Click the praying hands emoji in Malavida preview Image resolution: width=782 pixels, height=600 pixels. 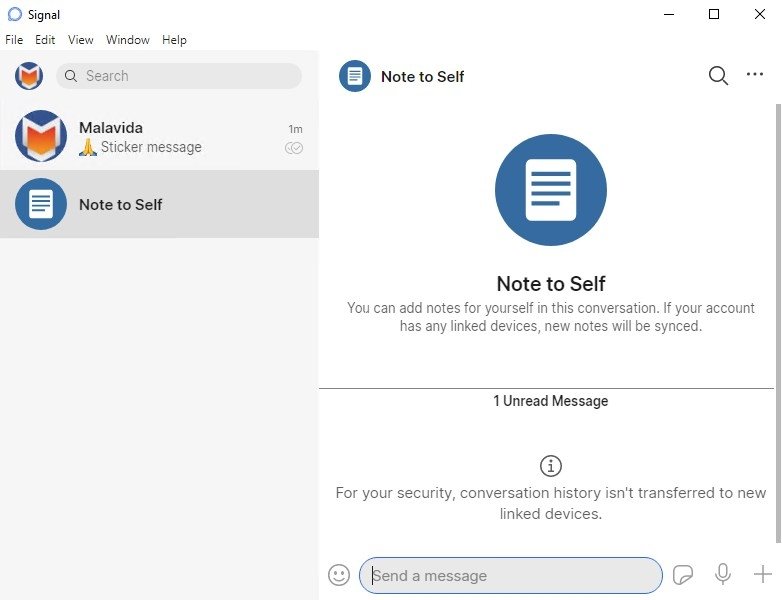click(x=88, y=147)
